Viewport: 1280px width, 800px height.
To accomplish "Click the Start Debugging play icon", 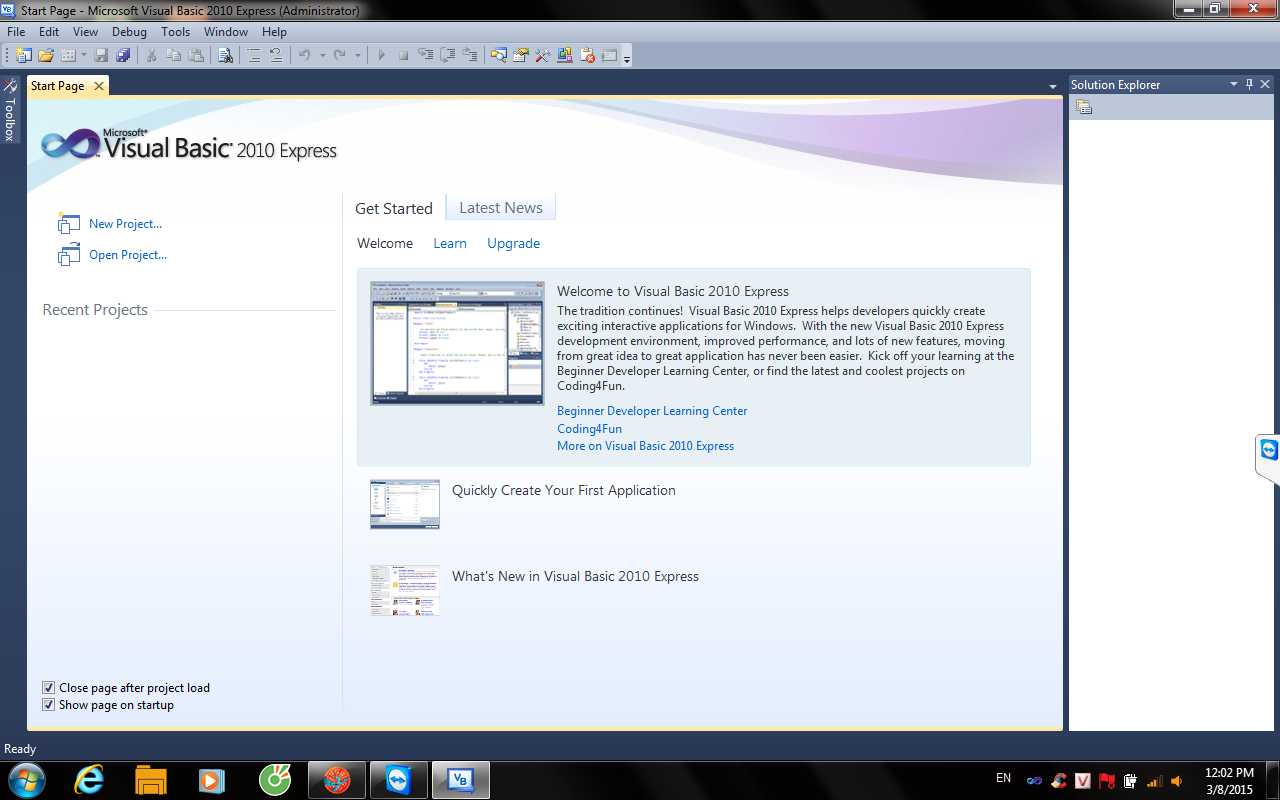I will point(381,55).
